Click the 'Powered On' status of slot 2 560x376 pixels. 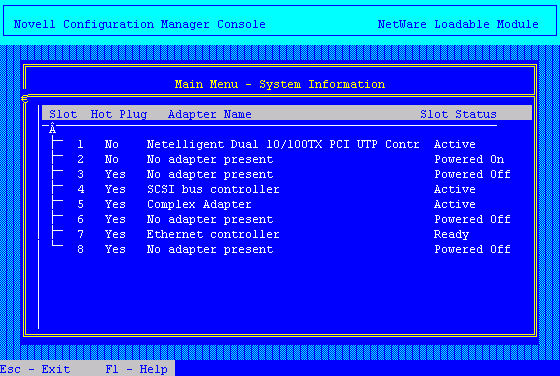(x=469, y=159)
